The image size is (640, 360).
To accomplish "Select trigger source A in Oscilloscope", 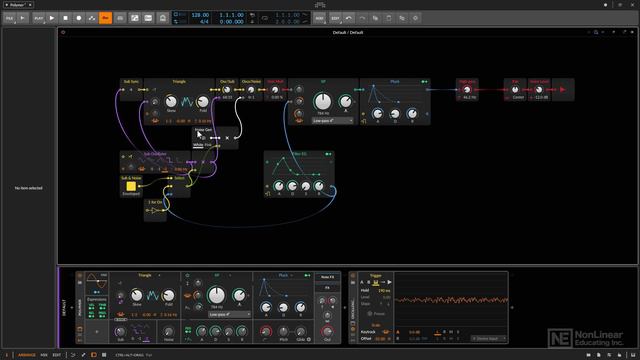I will click(362, 282).
